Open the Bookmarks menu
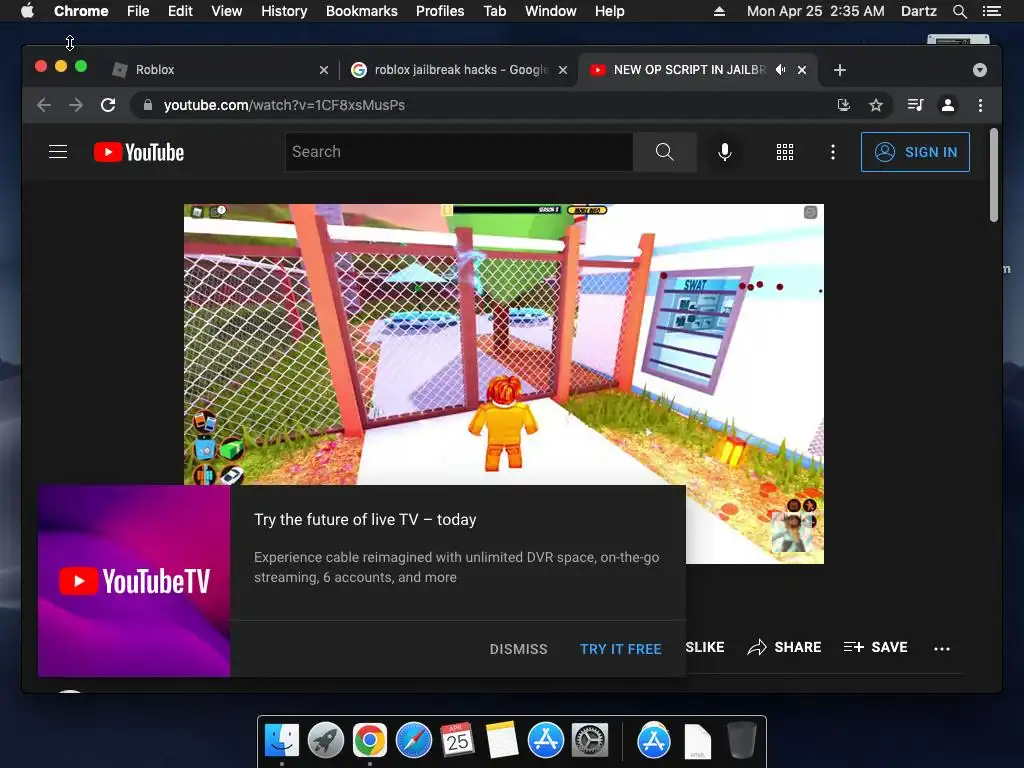 tap(362, 11)
